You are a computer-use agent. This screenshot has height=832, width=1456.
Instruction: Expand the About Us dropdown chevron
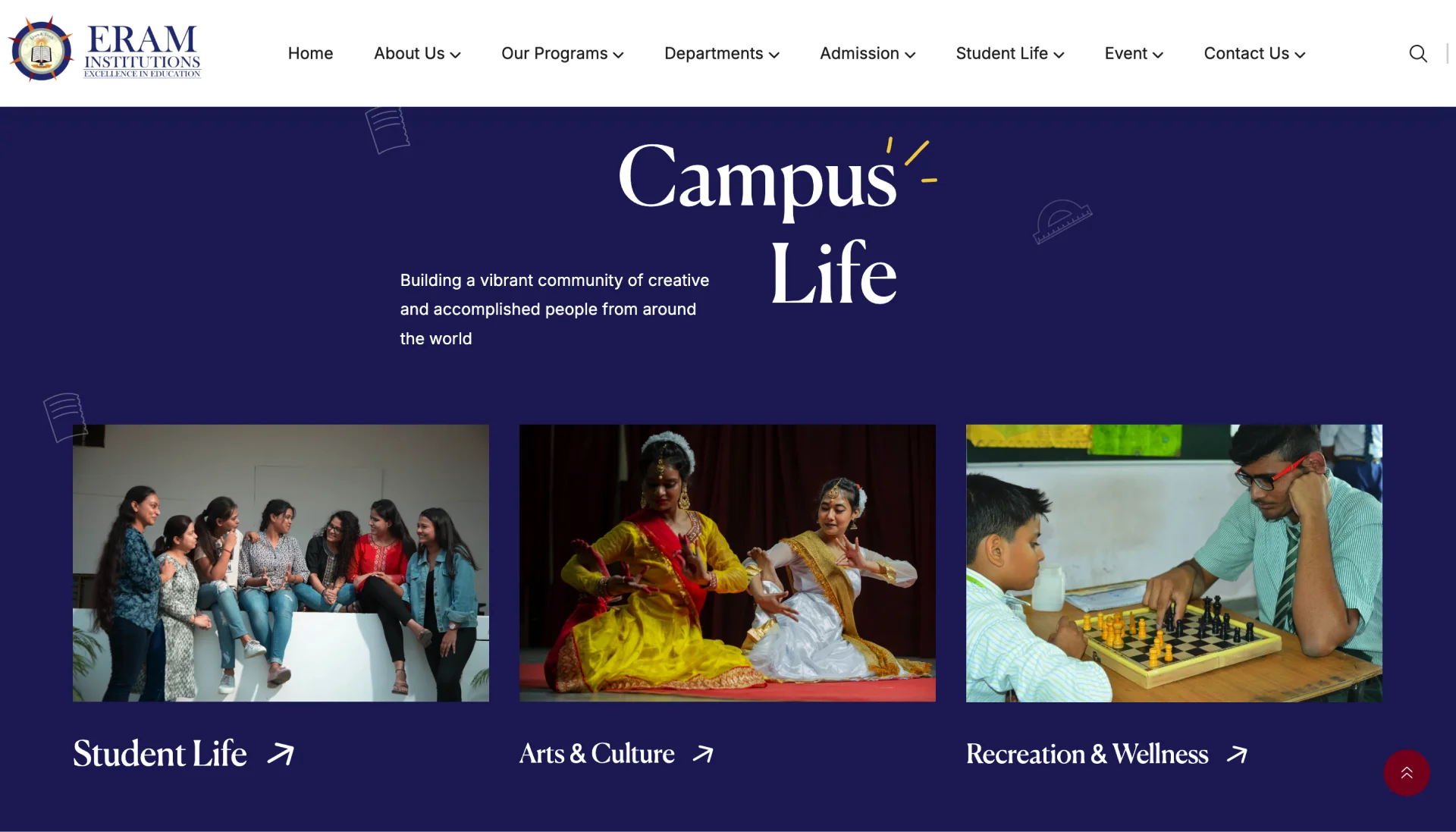point(455,55)
